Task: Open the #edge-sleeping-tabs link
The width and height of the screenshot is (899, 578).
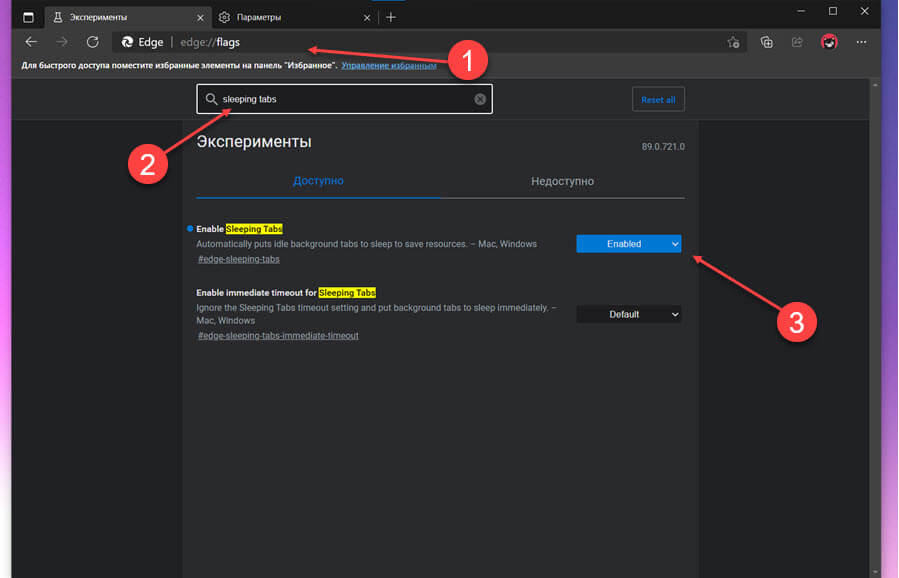Action: tap(239, 259)
